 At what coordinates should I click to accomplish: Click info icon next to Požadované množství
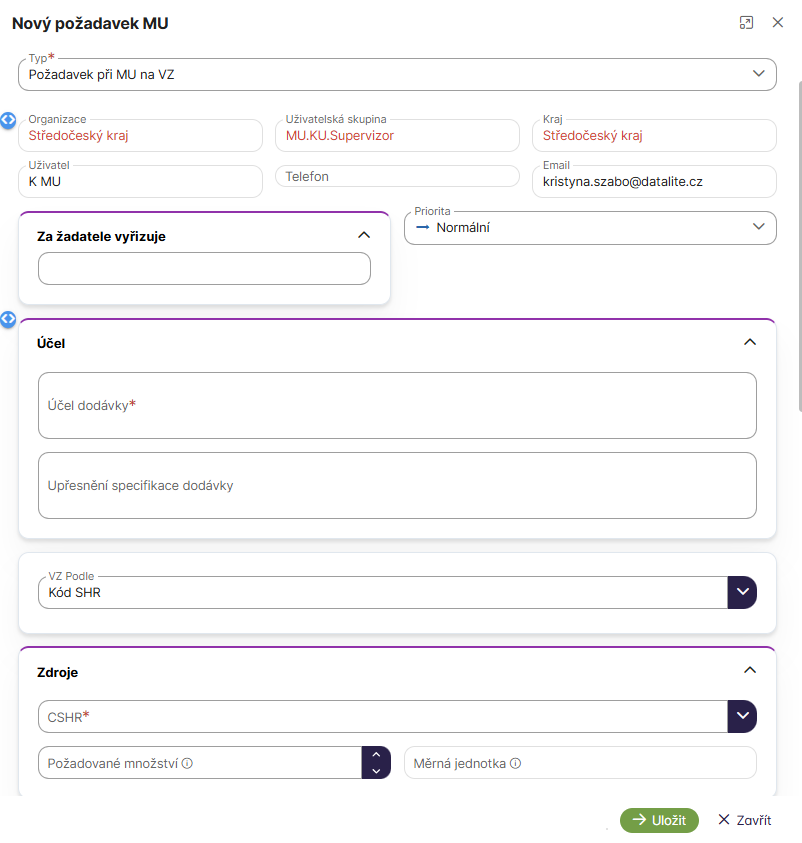[188, 763]
